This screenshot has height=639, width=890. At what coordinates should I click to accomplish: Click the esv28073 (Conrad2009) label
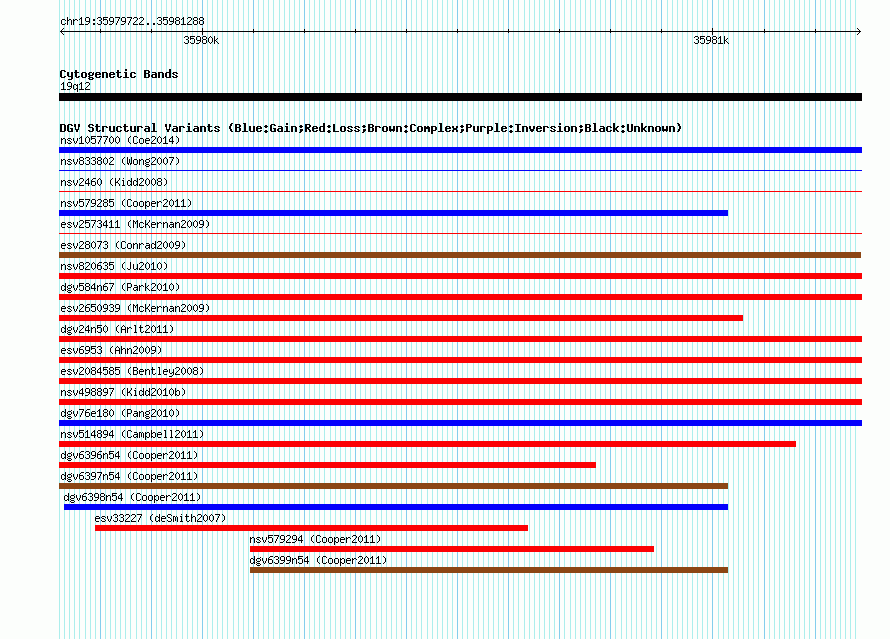[x=123, y=245]
